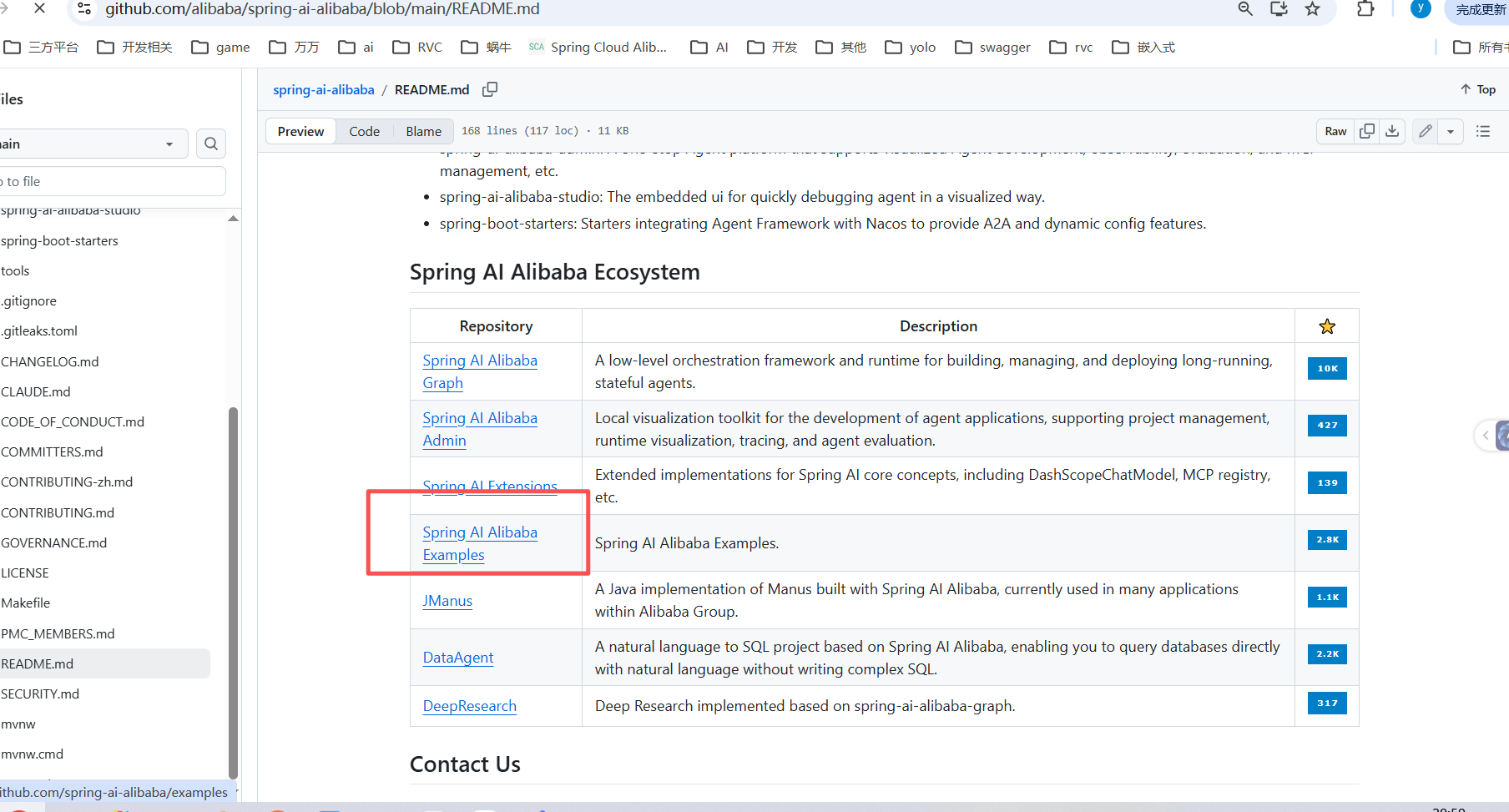Image resolution: width=1509 pixels, height=812 pixels.
Task: Select CLAUDE.md in file tree
Action: click(36, 391)
